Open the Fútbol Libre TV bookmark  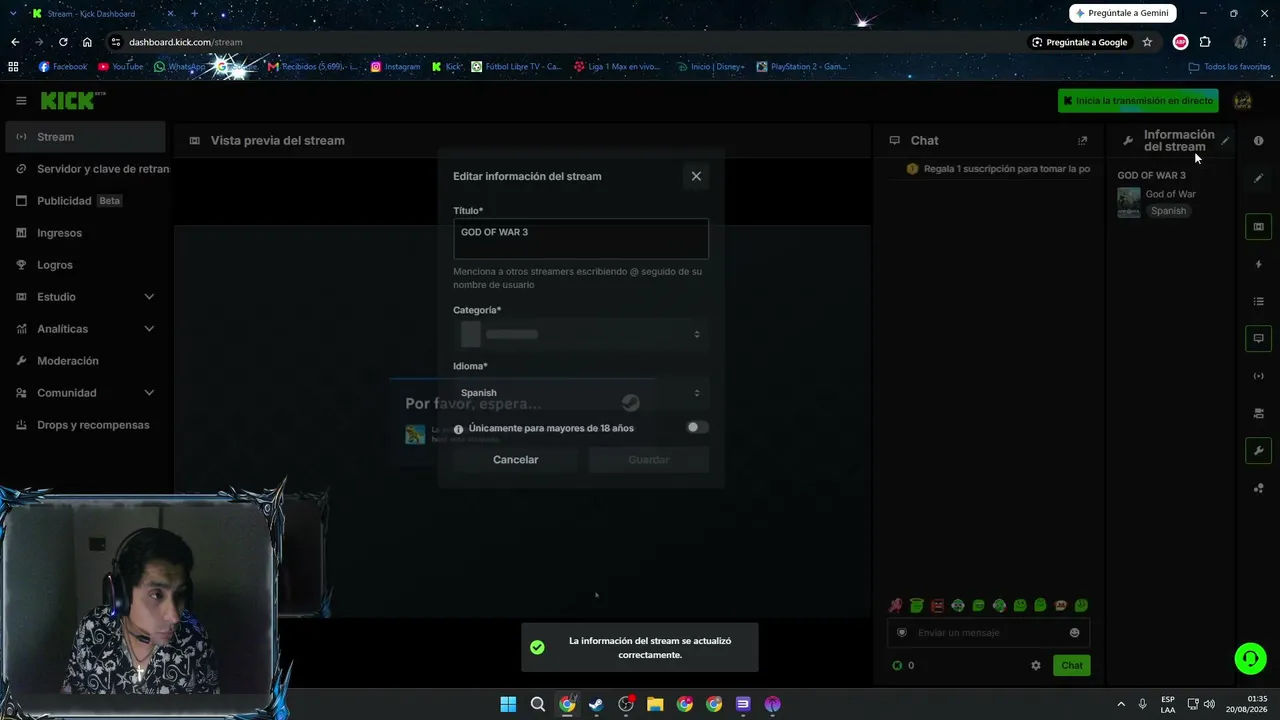click(516, 67)
